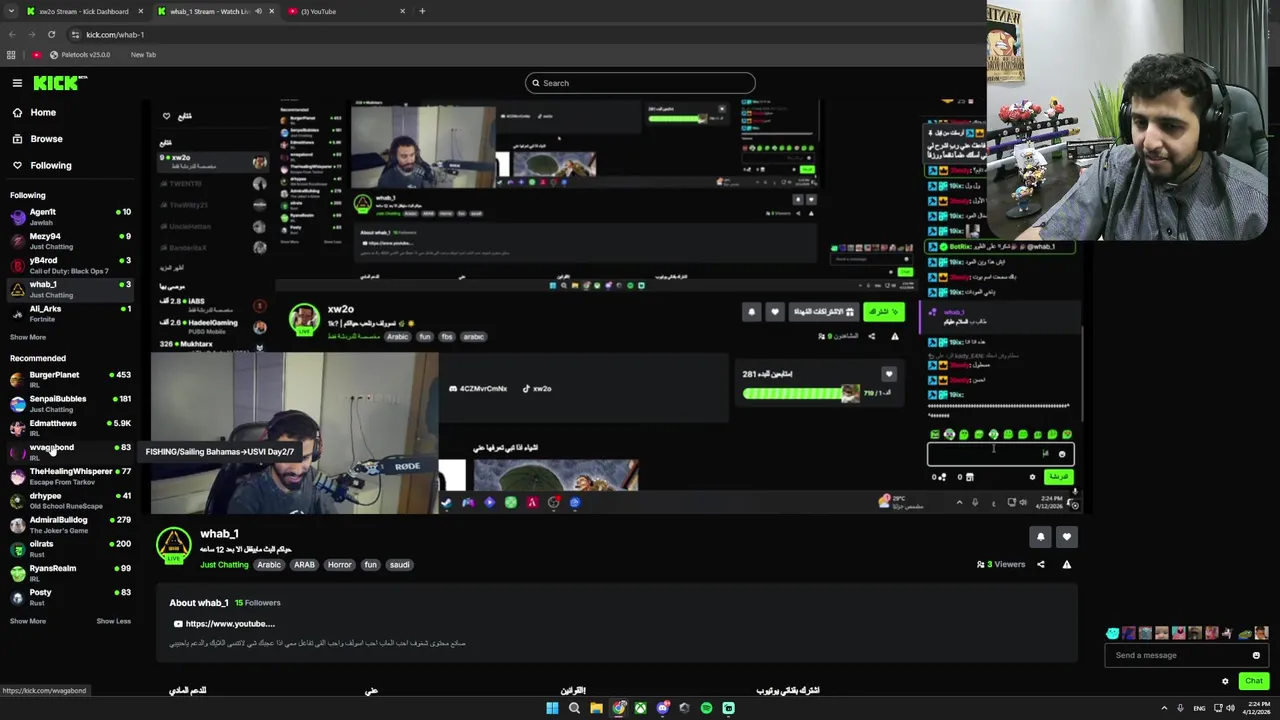This screenshot has width=1280, height=720.
Task: Open Windows taskbar search
Action: click(x=574, y=708)
